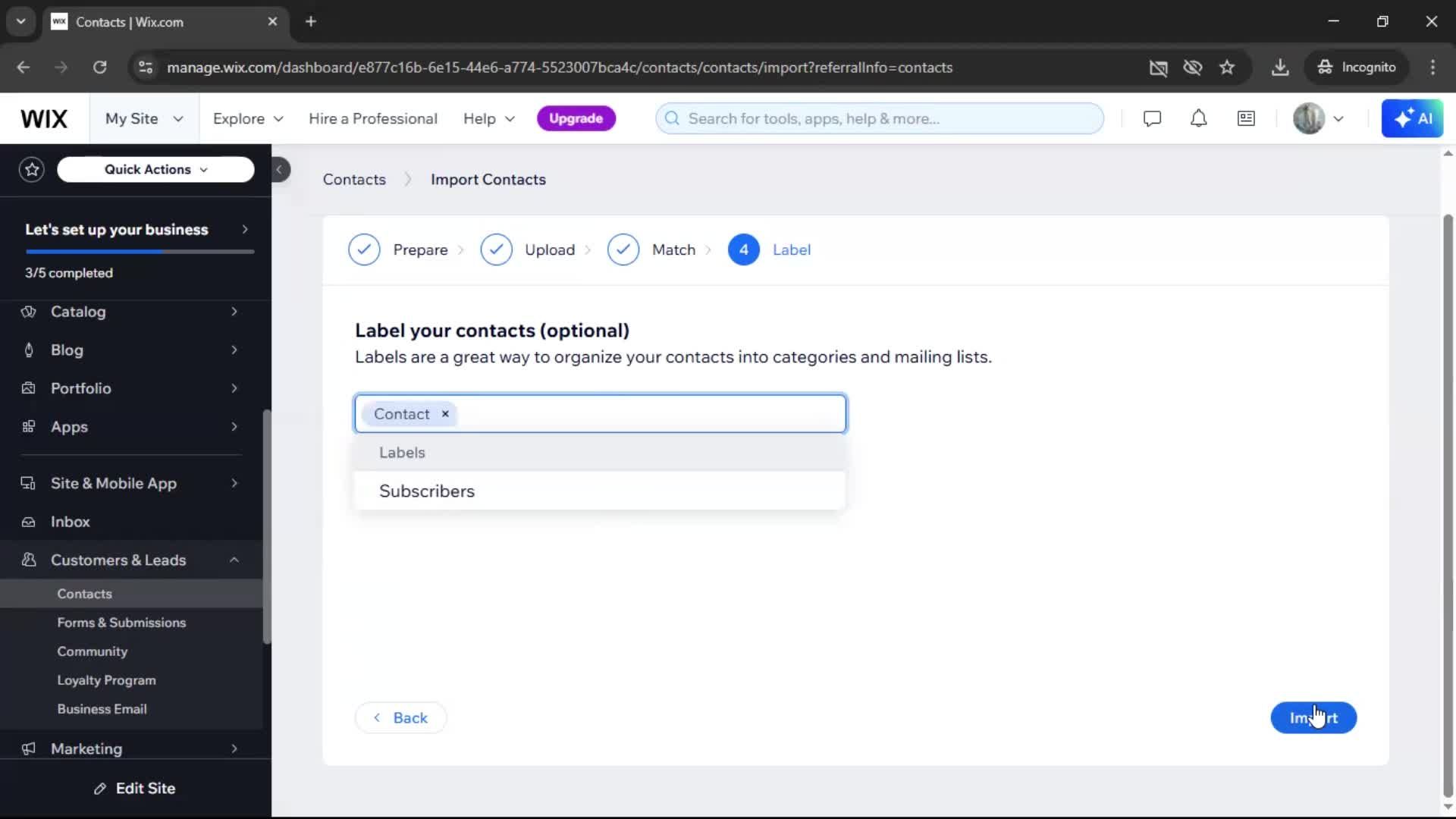The image size is (1456, 819).
Task: Click the main page scrollbar
Action: [x=1448, y=507]
